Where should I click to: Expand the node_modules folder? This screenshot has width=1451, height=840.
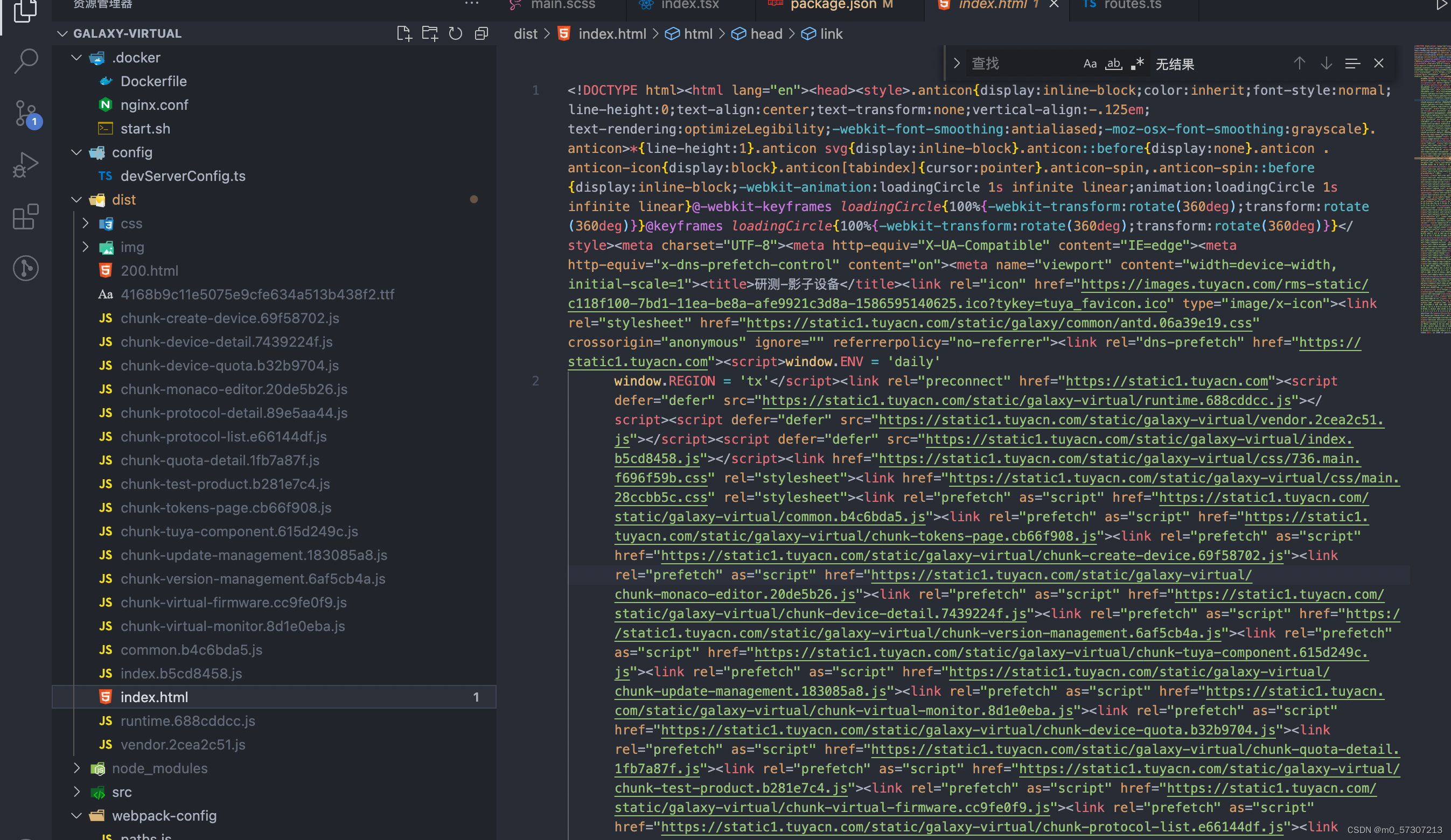point(76,768)
